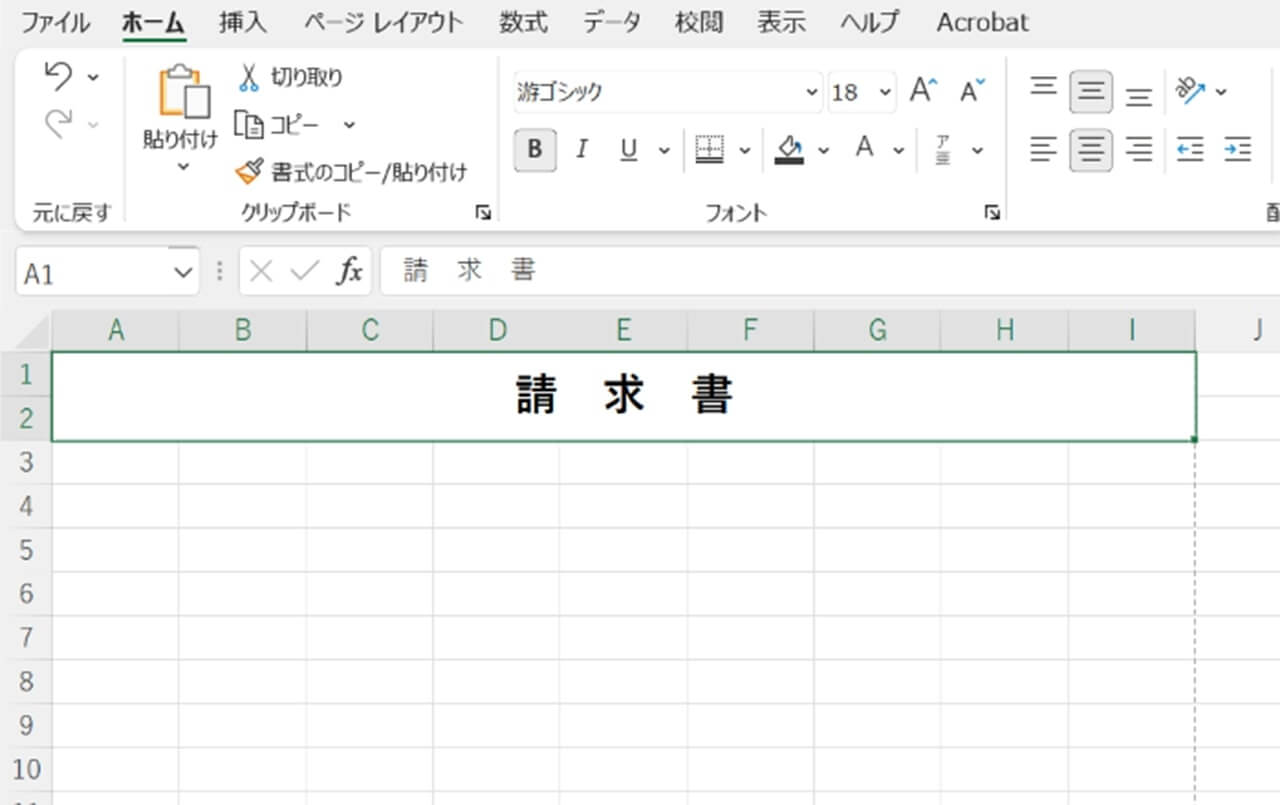This screenshot has width=1280, height=805.
Task: Click the Paste clipboard icon
Action: tap(184, 92)
